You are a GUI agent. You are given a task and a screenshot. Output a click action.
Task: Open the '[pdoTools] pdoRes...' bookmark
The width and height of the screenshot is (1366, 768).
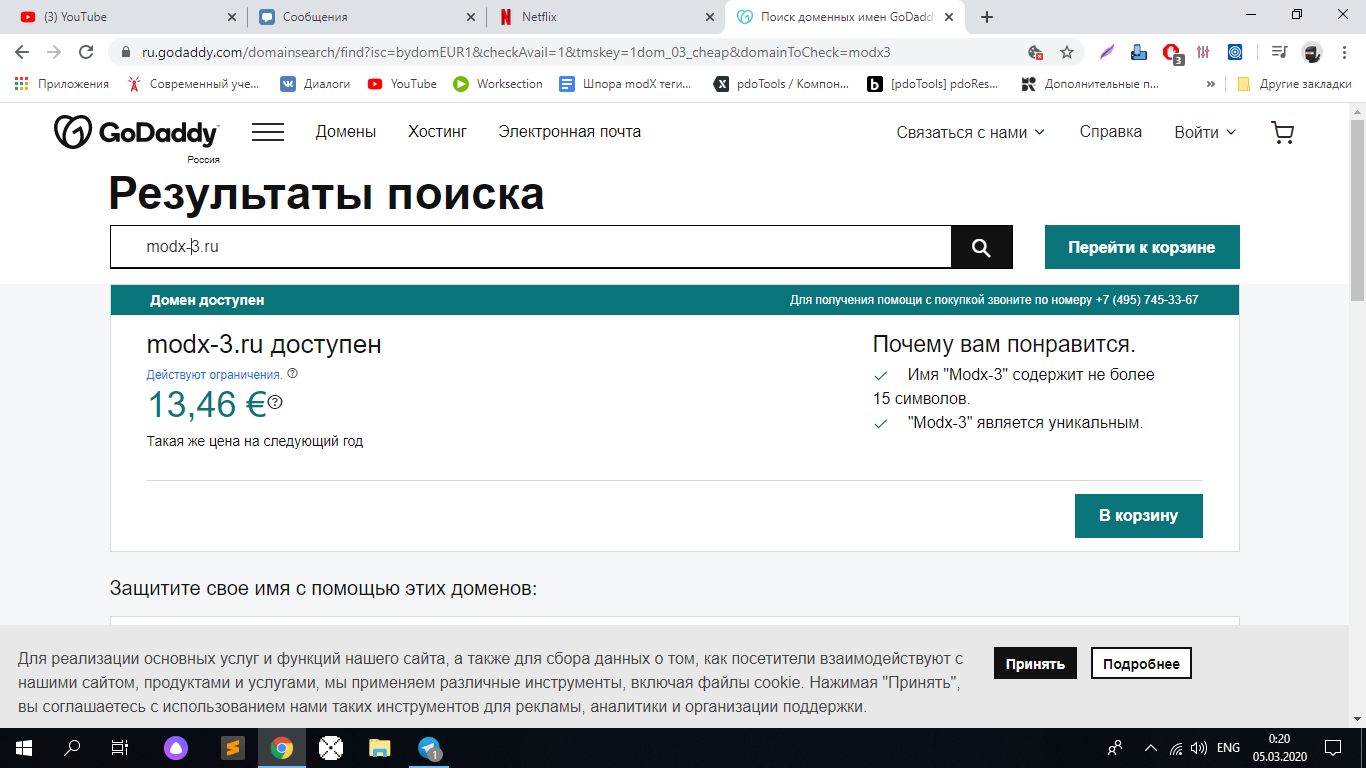[x=934, y=84]
